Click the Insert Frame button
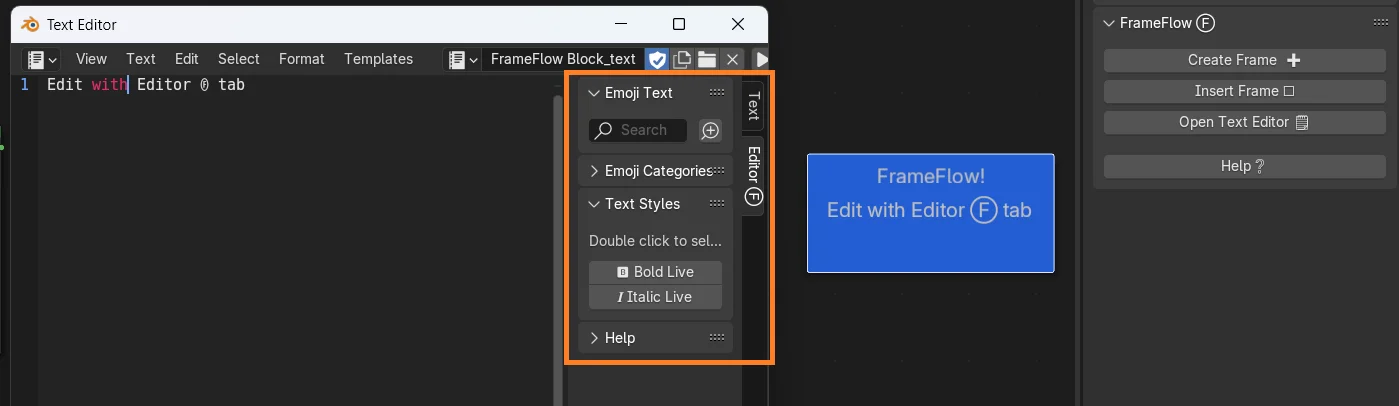Image resolution: width=1399 pixels, height=406 pixels. 1244,91
